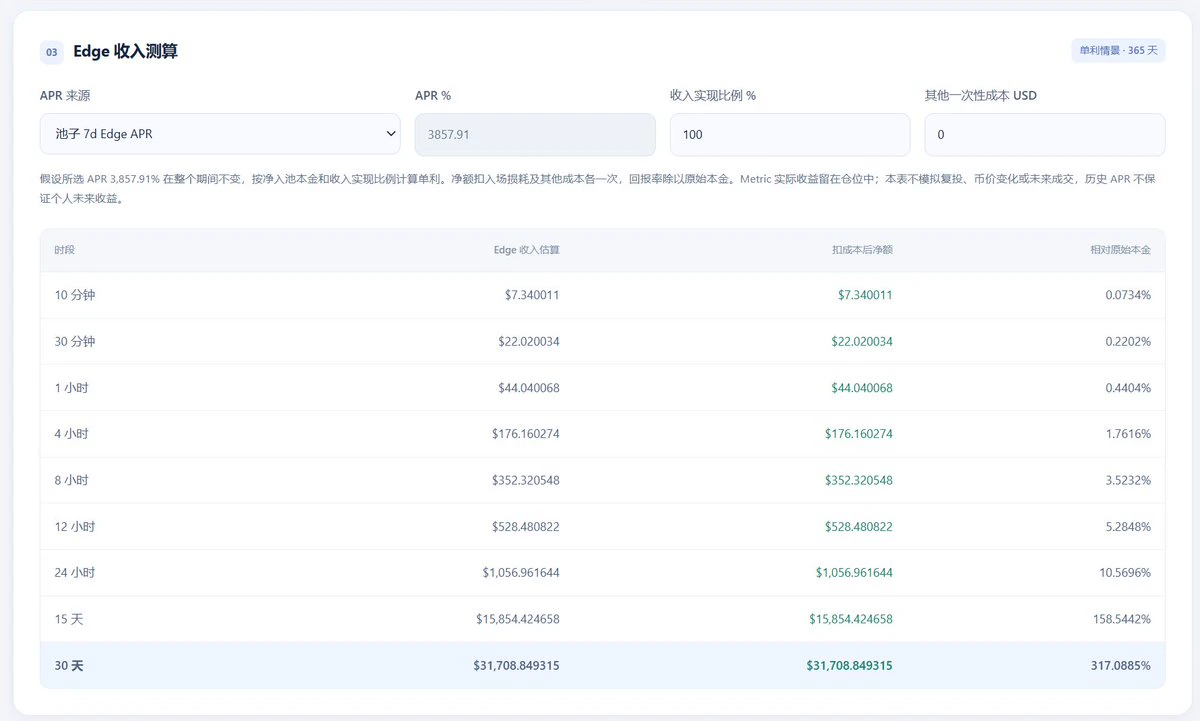Click the Edge 收入估算 column header
Image resolution: width=1200 pixels, height=721 pixels.
527,250
